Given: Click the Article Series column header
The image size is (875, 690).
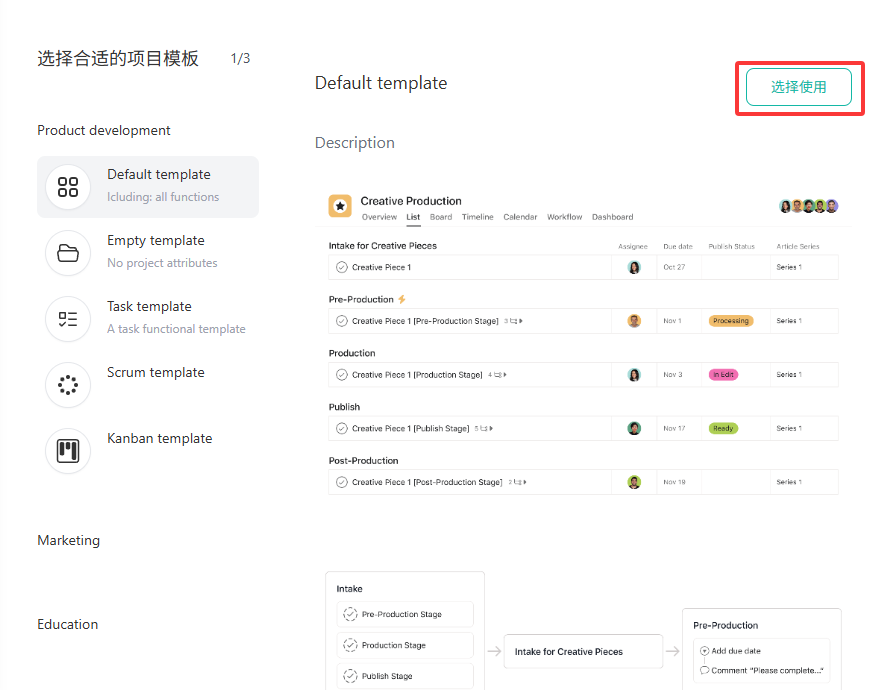Looking at the screenshot, I should pyautogui.click(x=798, y=246).
